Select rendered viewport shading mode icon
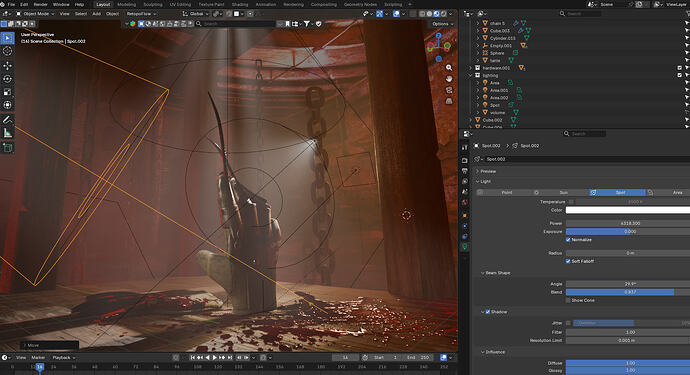This screenshot has height=375, width=690. (x=444, y=14)
